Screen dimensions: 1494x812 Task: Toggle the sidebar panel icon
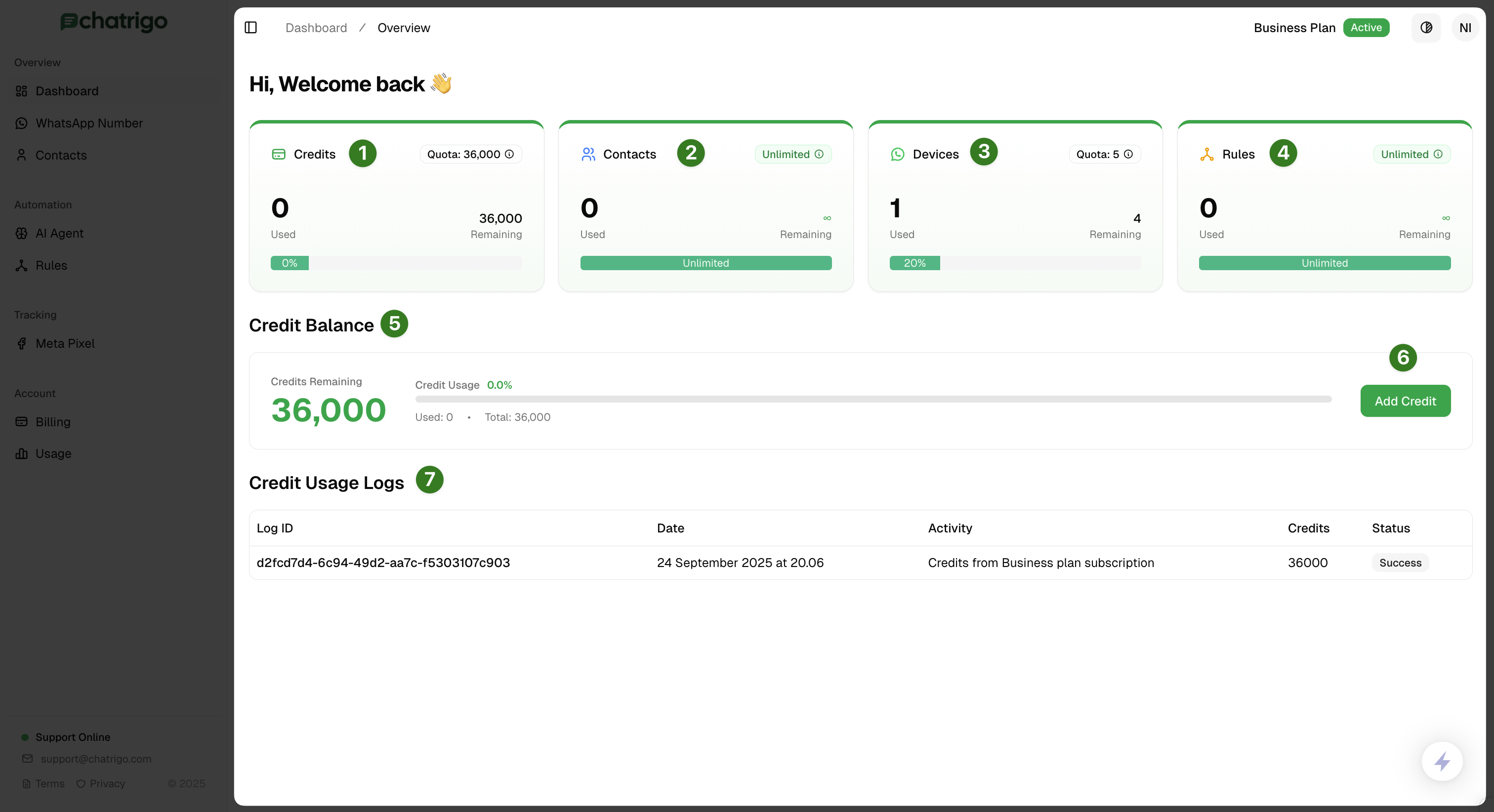250,27
